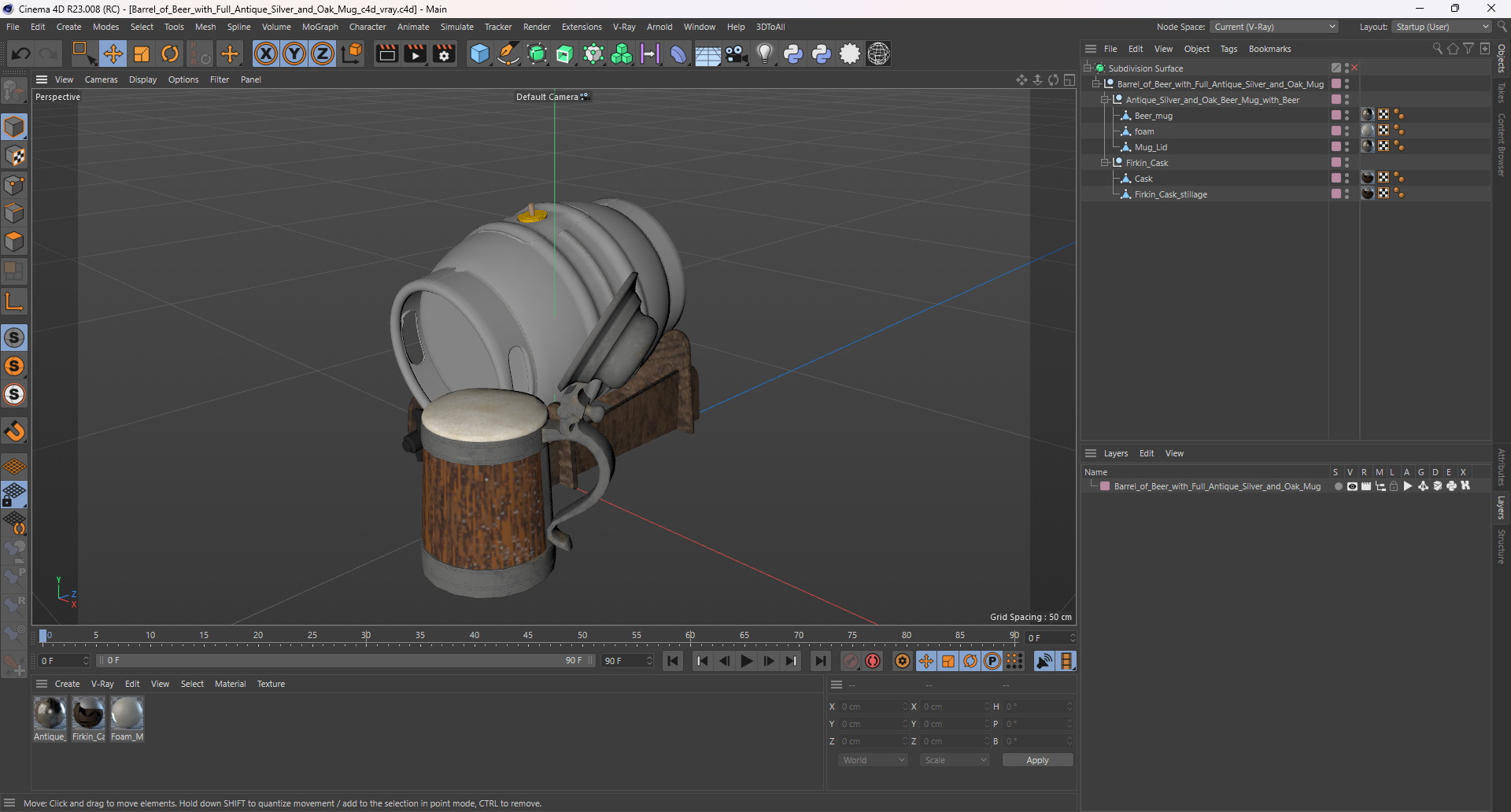Open the World coordinate system dropdown
This screenshot has height=812, width=1511.
tap(874, 760)
